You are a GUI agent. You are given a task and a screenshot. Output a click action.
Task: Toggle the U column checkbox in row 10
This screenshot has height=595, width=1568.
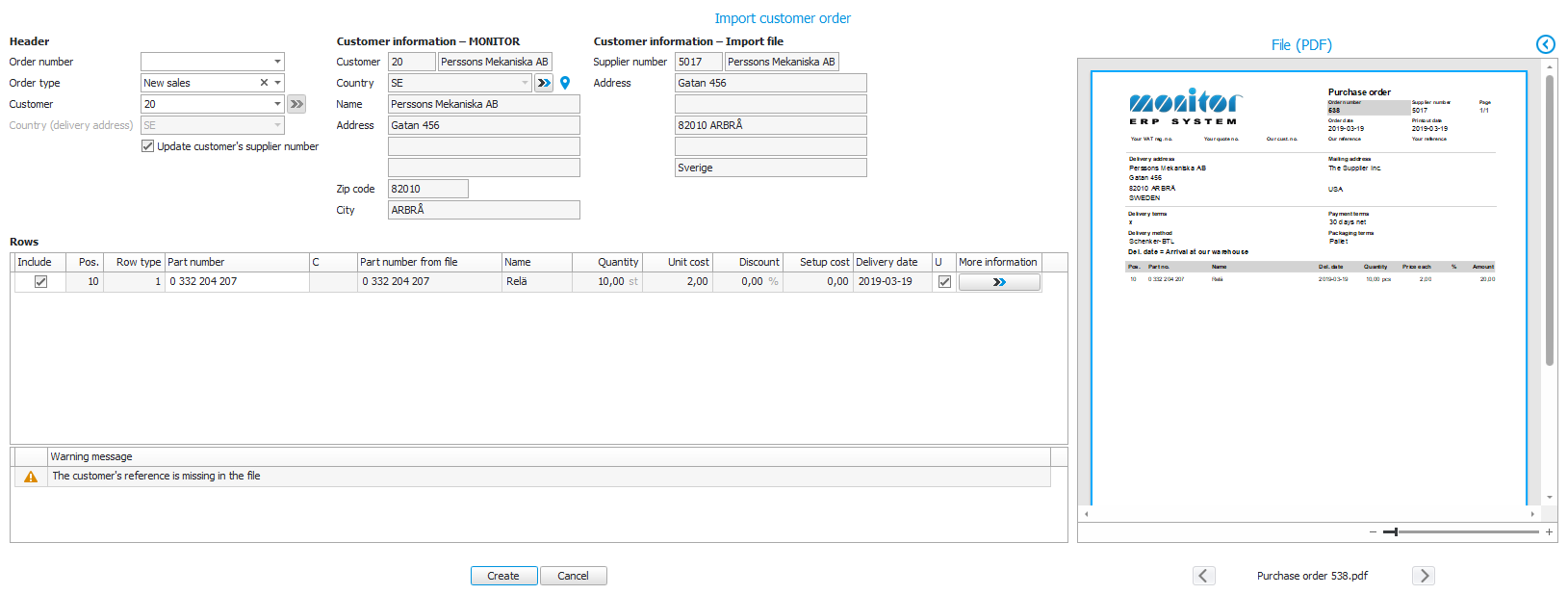[x=944, y=282]
